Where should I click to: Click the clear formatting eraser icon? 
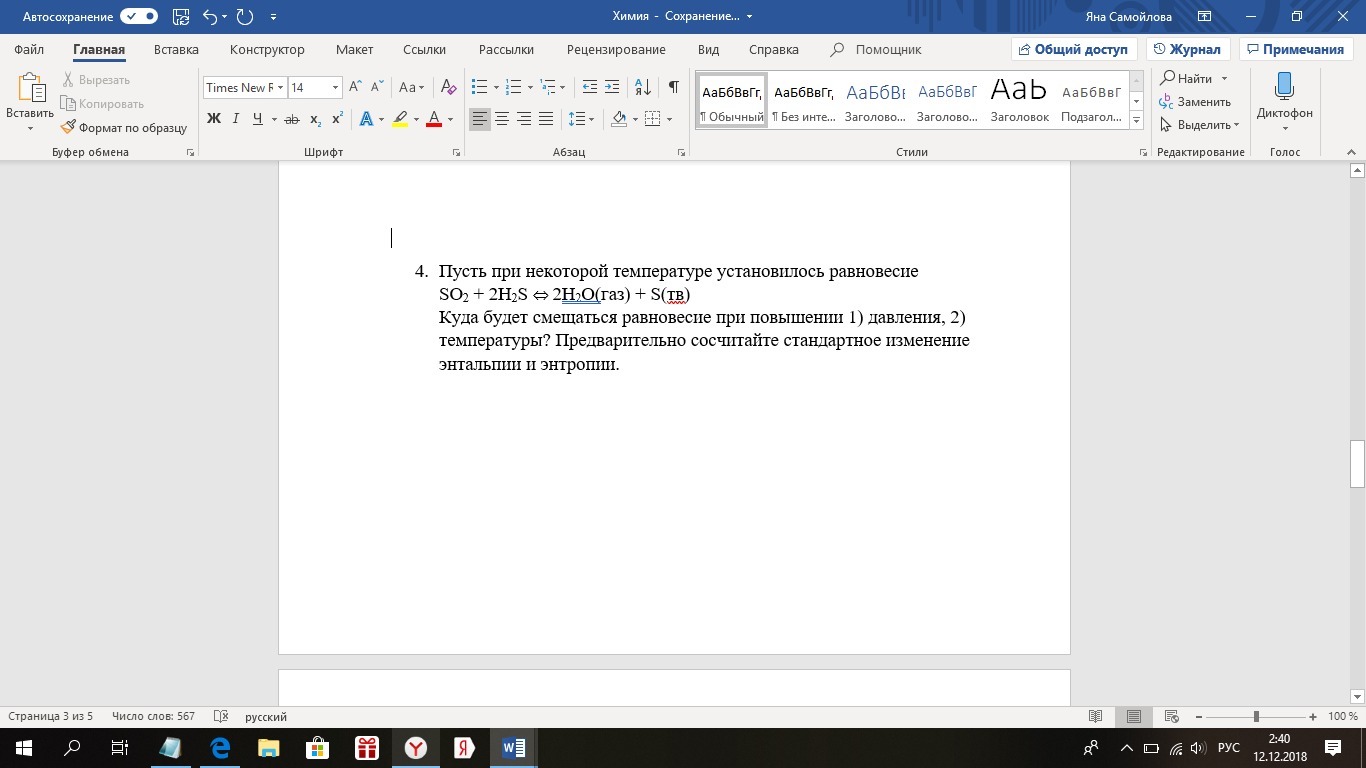[448, 87]
